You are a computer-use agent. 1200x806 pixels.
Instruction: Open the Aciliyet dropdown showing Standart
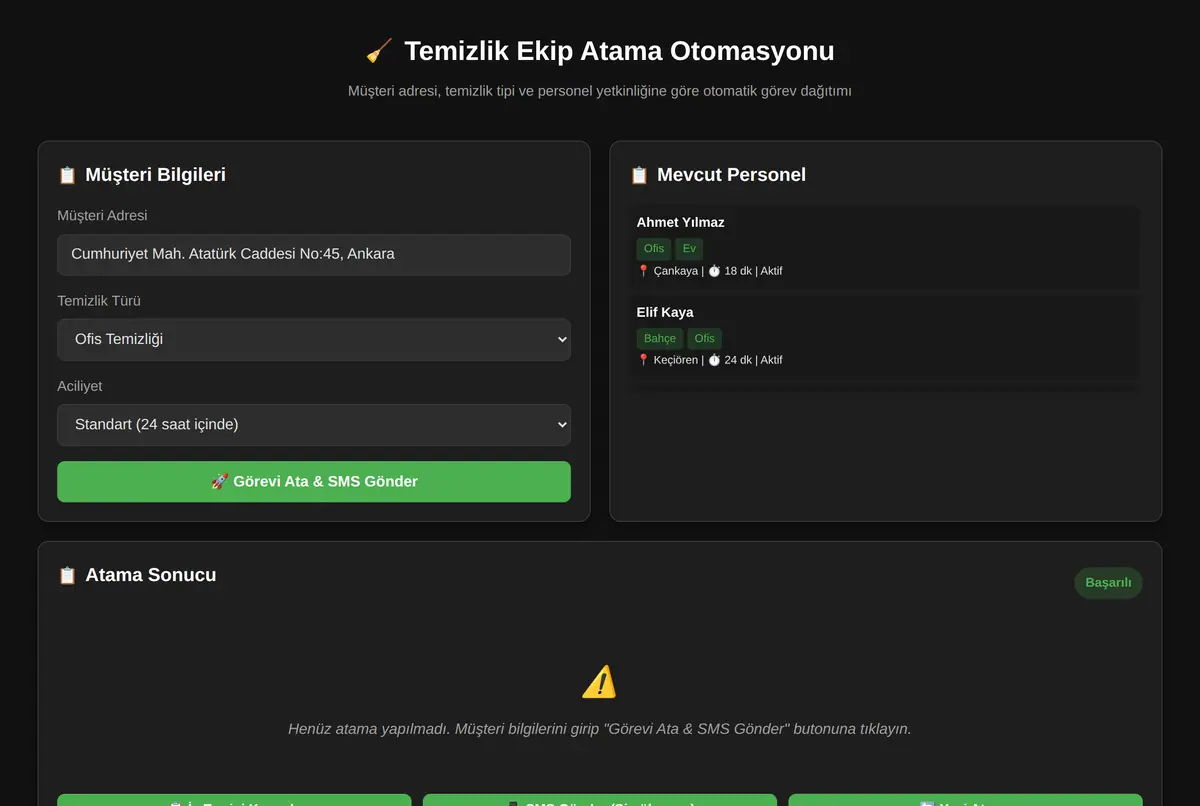coord(314,424)
